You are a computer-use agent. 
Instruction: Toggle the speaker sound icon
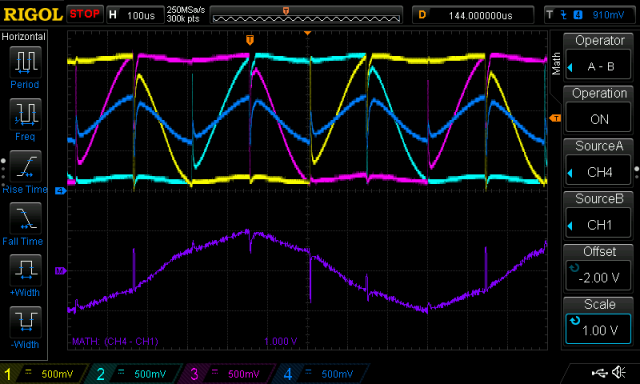pyautogui.click(x=619, y=372)
